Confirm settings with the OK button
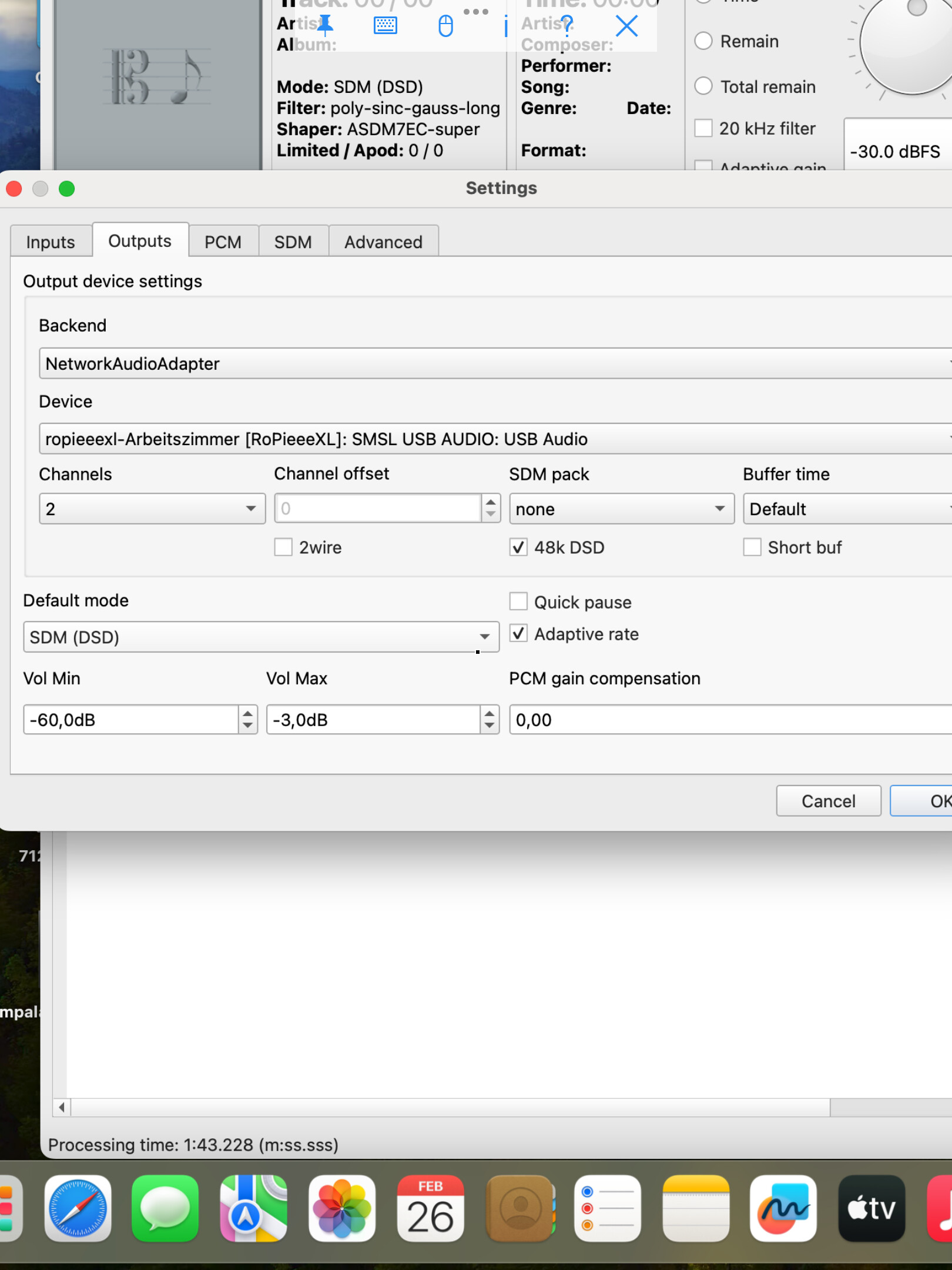This screenshot has width=952, height=1270. pos(921,801)
